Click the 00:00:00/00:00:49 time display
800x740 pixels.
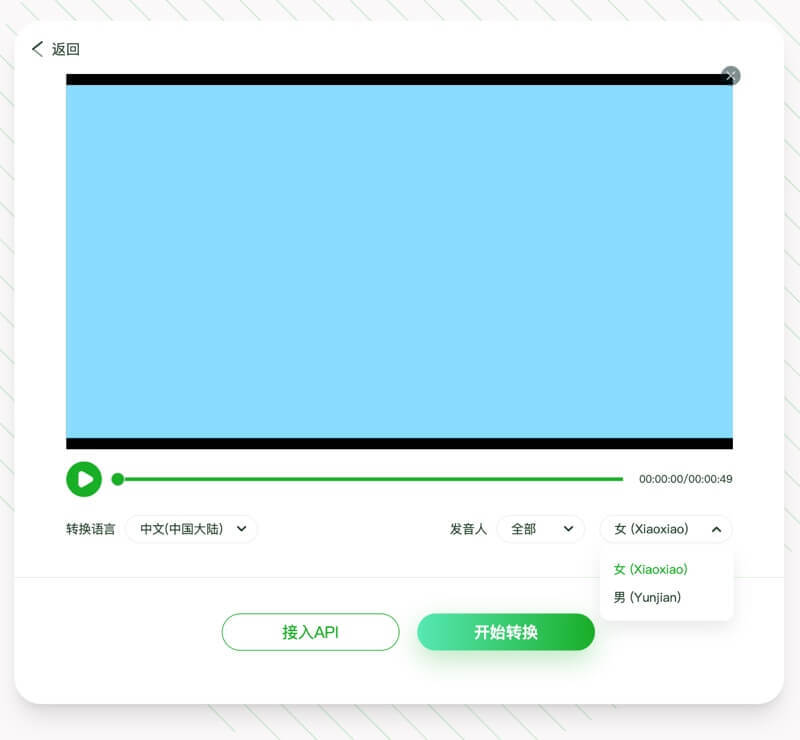(x=685, y=479)
